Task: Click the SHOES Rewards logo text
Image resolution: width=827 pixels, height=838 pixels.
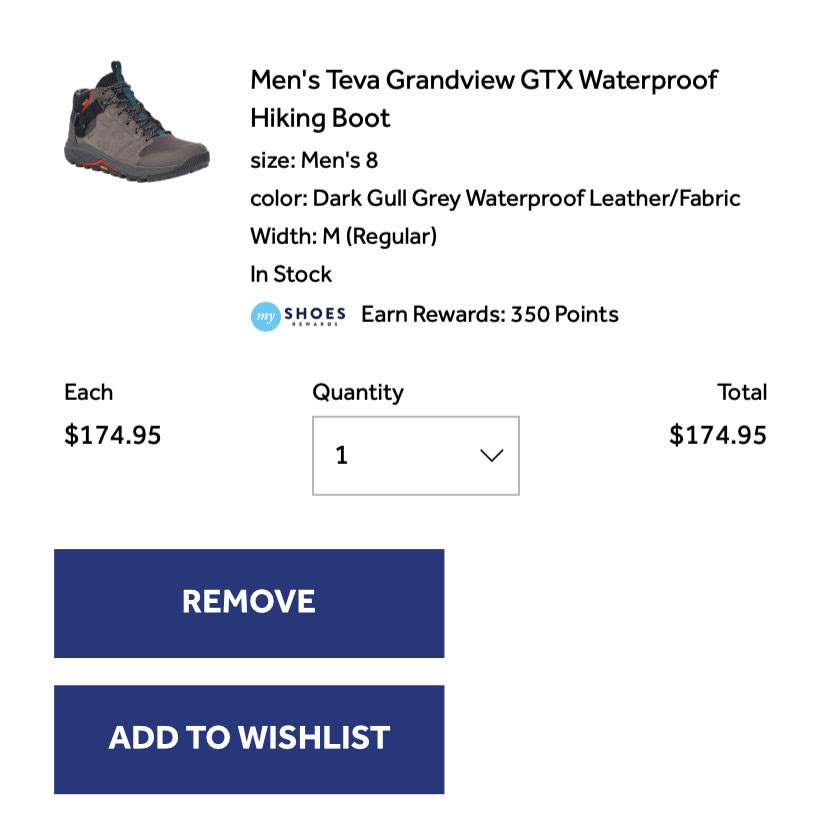Action: 315,315
